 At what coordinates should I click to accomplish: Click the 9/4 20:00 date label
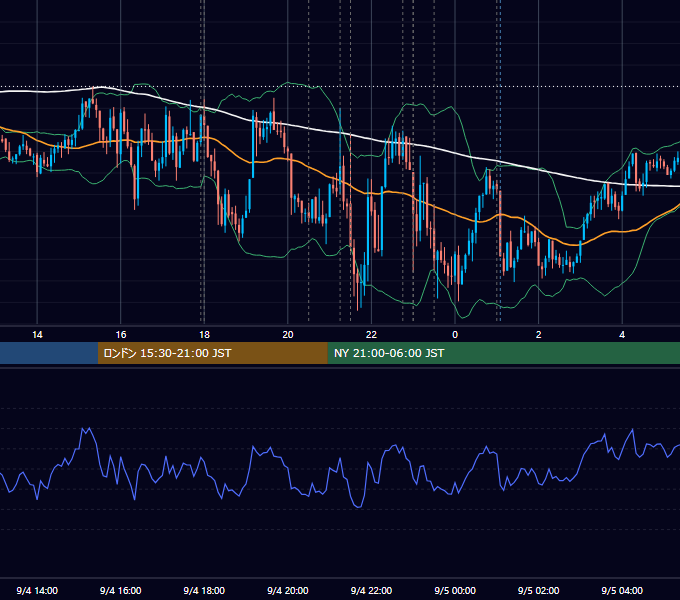288,590
